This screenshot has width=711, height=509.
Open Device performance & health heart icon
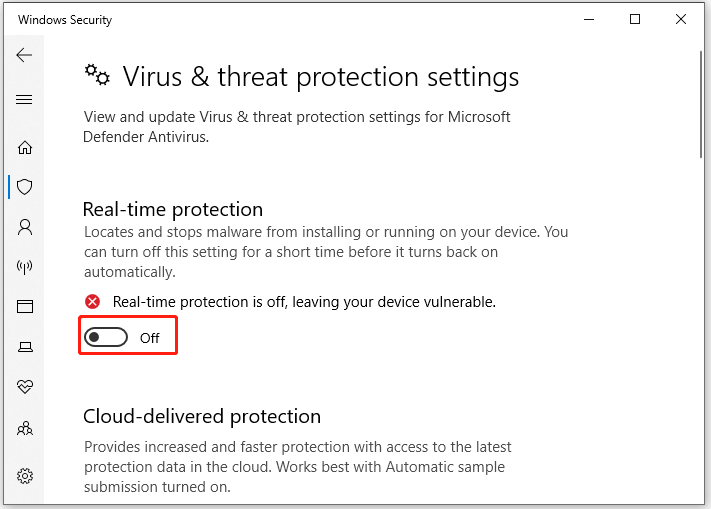[x=25, y=387]
